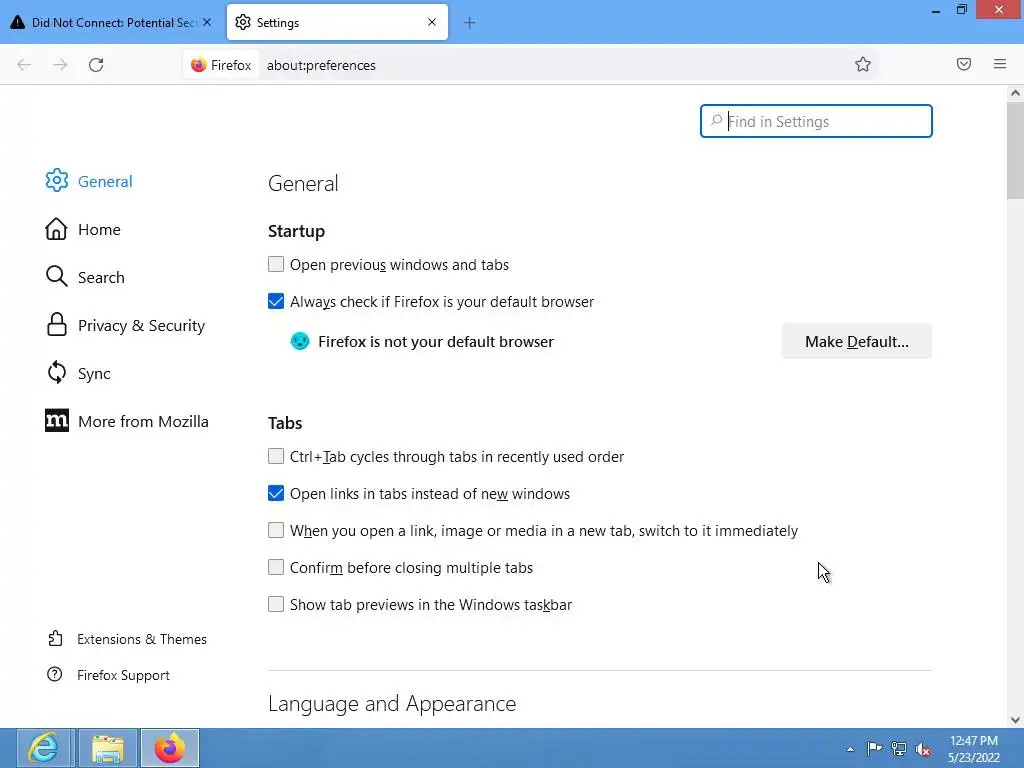This screenshot has width=1024, height=768.
Task: Click the Extensions & Themes puzzle icon
Action: [56, 638]
